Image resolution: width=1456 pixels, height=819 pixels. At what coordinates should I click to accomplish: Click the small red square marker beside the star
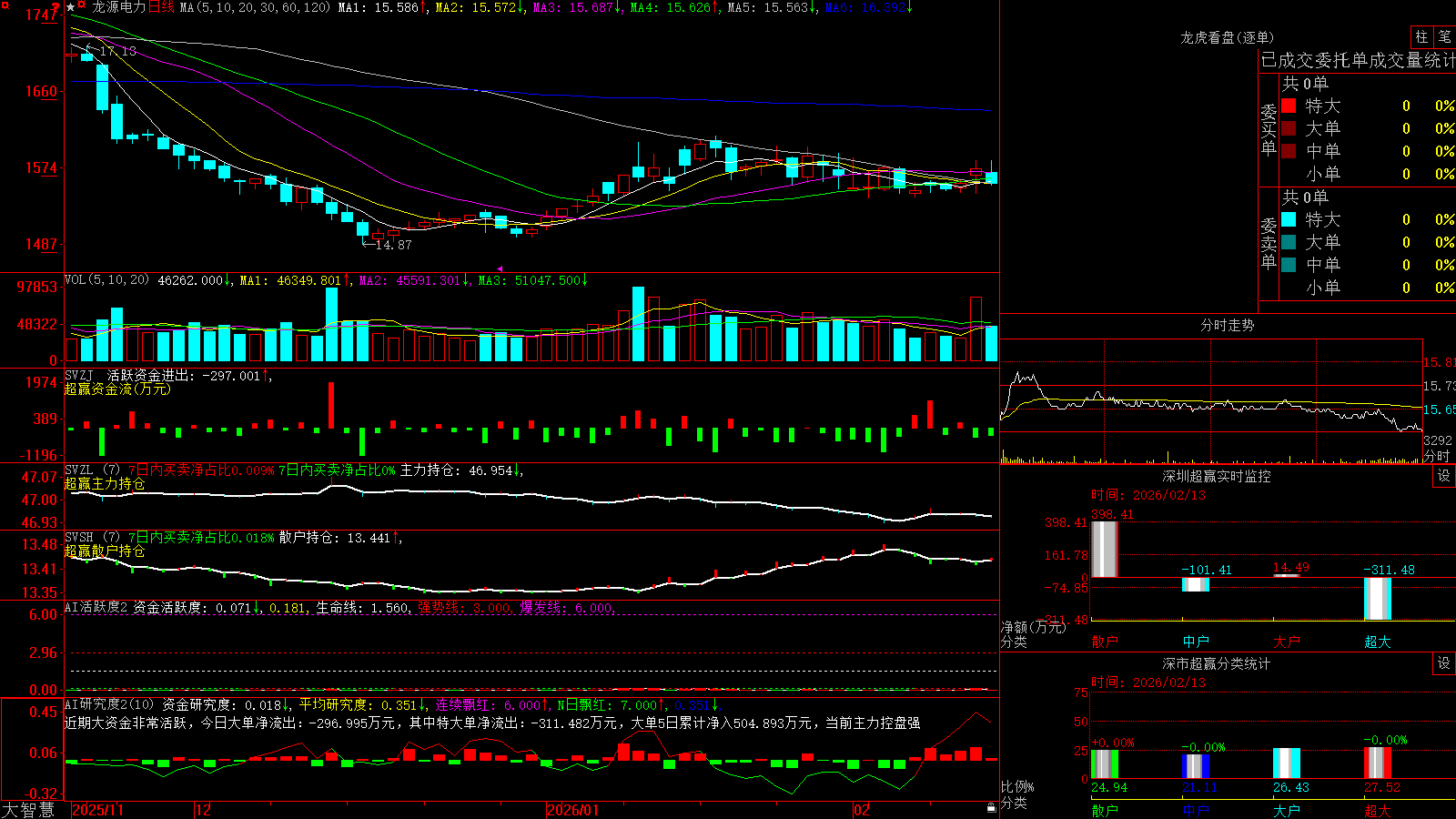pos(82,6)
